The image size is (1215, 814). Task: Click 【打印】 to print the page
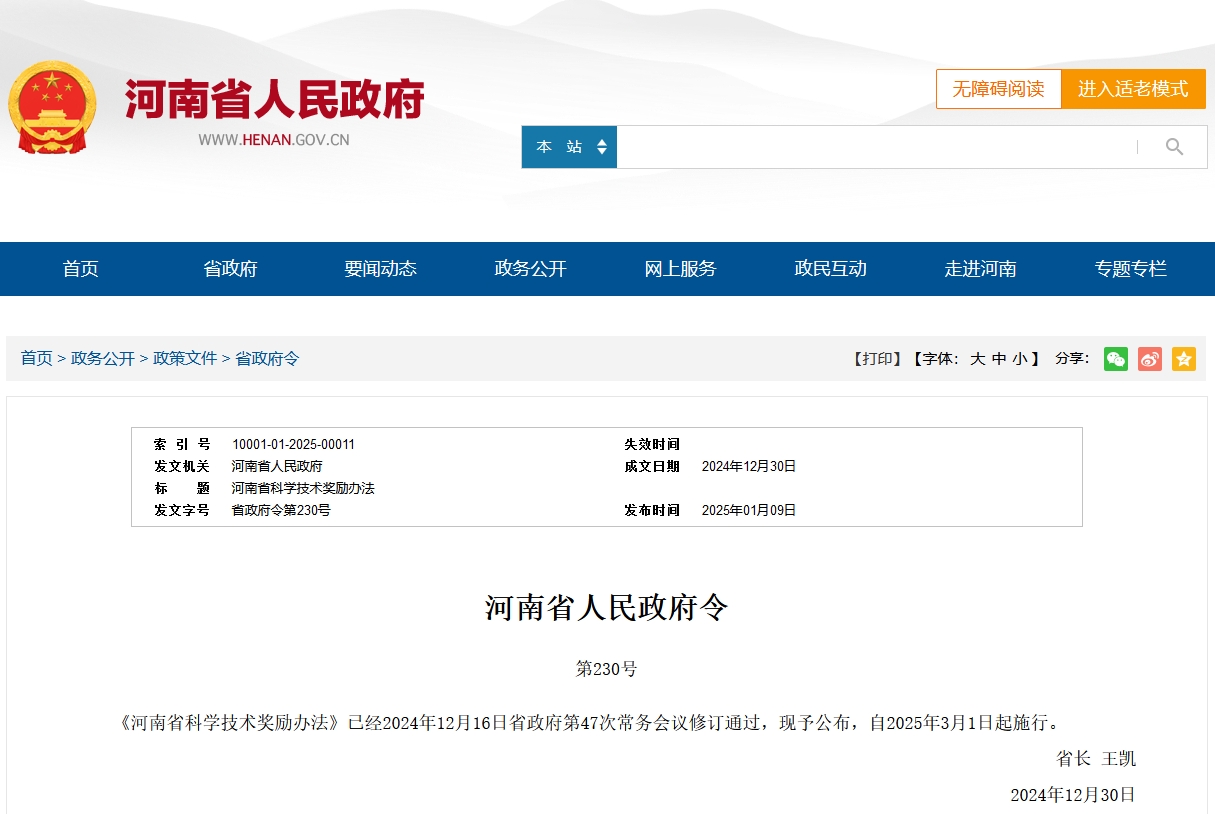coord(875,358)
